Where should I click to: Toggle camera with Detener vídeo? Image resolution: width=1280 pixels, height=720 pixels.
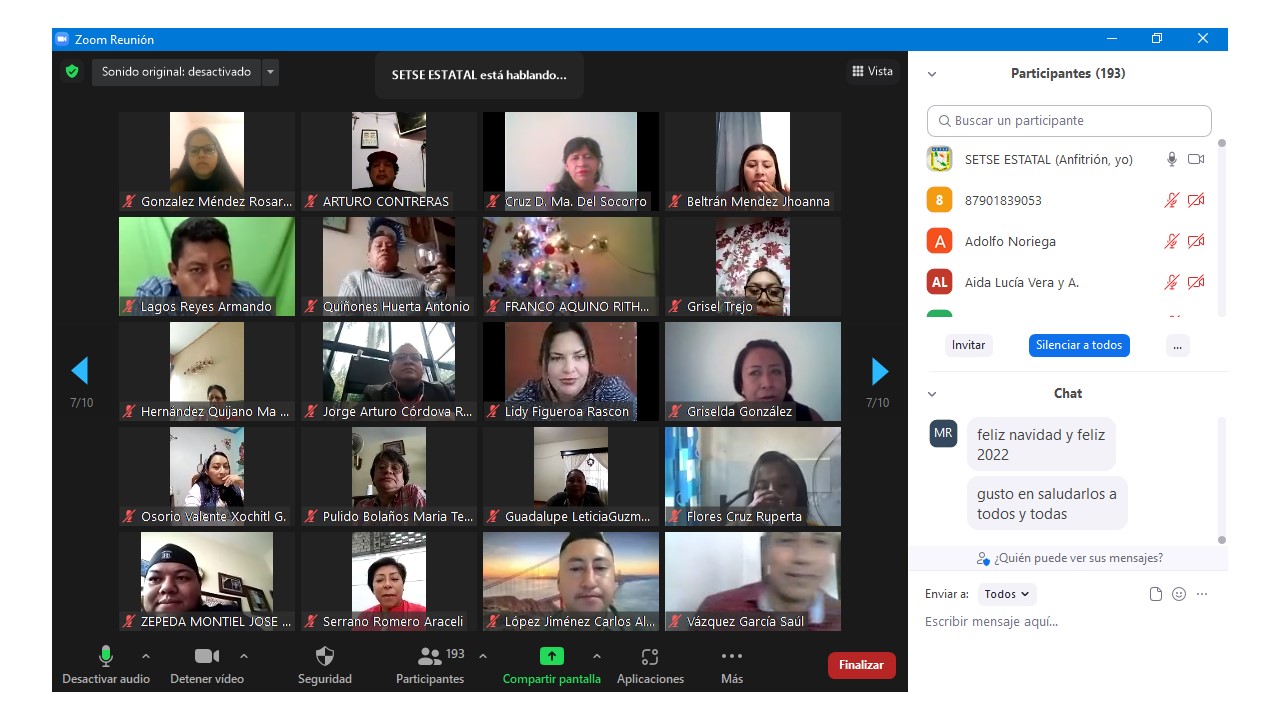pos(207,657)
